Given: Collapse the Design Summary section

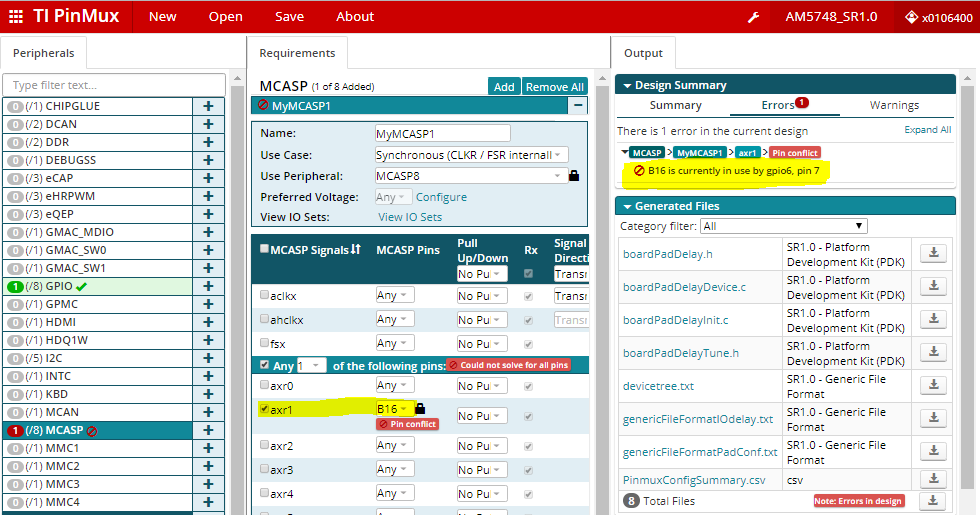Looking at the screenshot, I should point(627,86).
